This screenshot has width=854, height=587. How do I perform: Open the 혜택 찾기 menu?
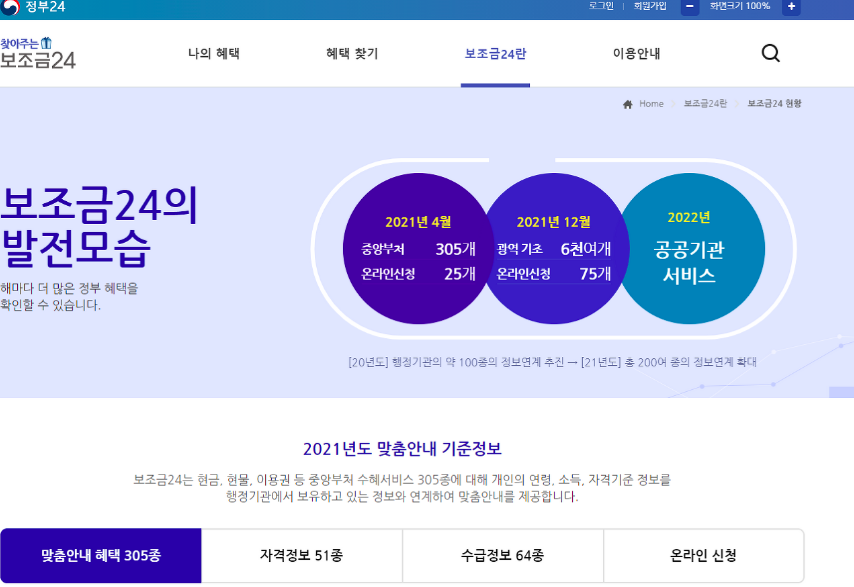click(352, 53)
